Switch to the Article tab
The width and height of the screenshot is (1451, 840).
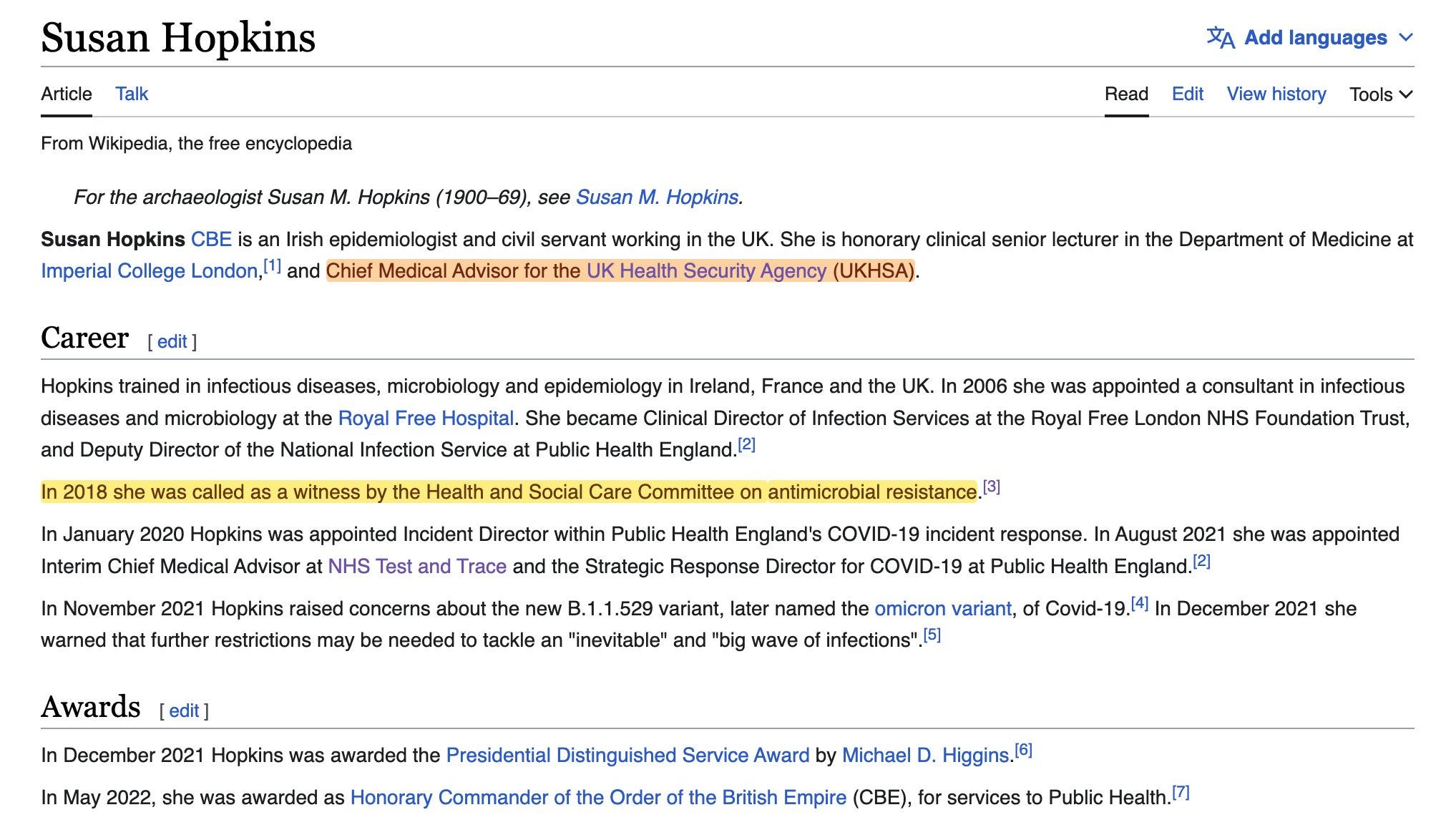coord(67,94)
